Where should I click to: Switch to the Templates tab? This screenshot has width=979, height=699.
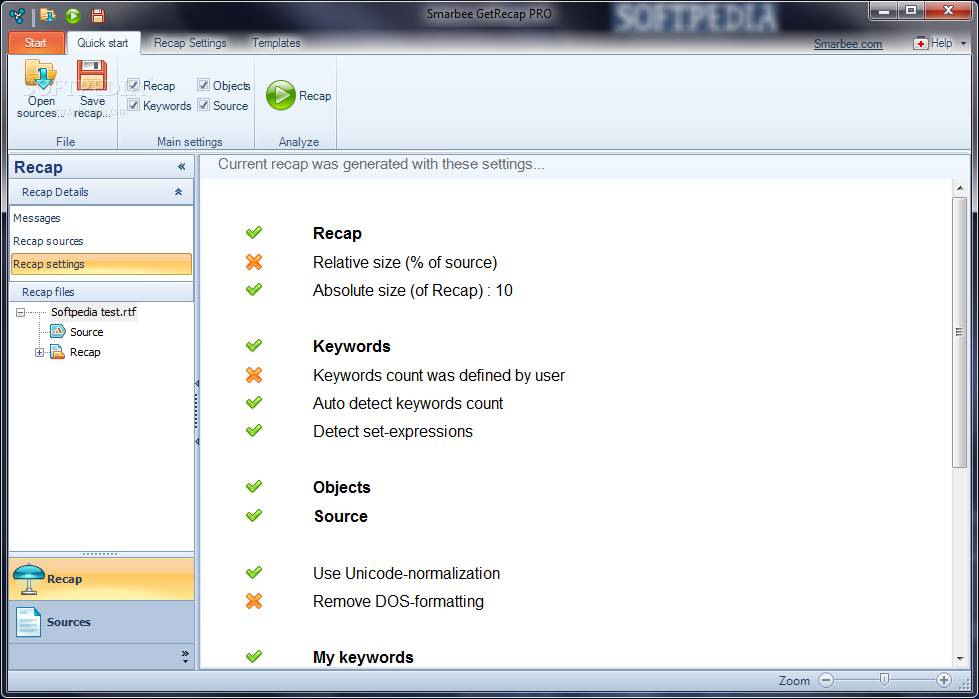pos(276,43)
